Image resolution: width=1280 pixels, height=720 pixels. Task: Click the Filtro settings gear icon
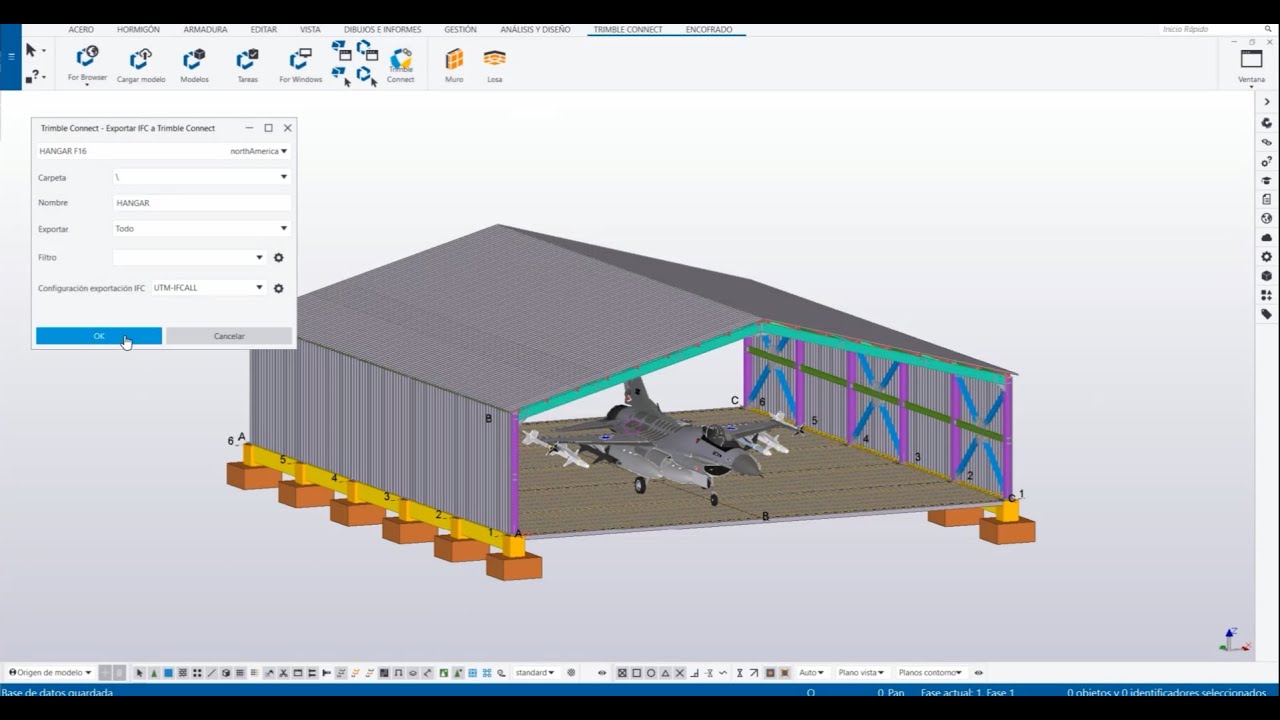pyautogui.click(x=279, y=257)
